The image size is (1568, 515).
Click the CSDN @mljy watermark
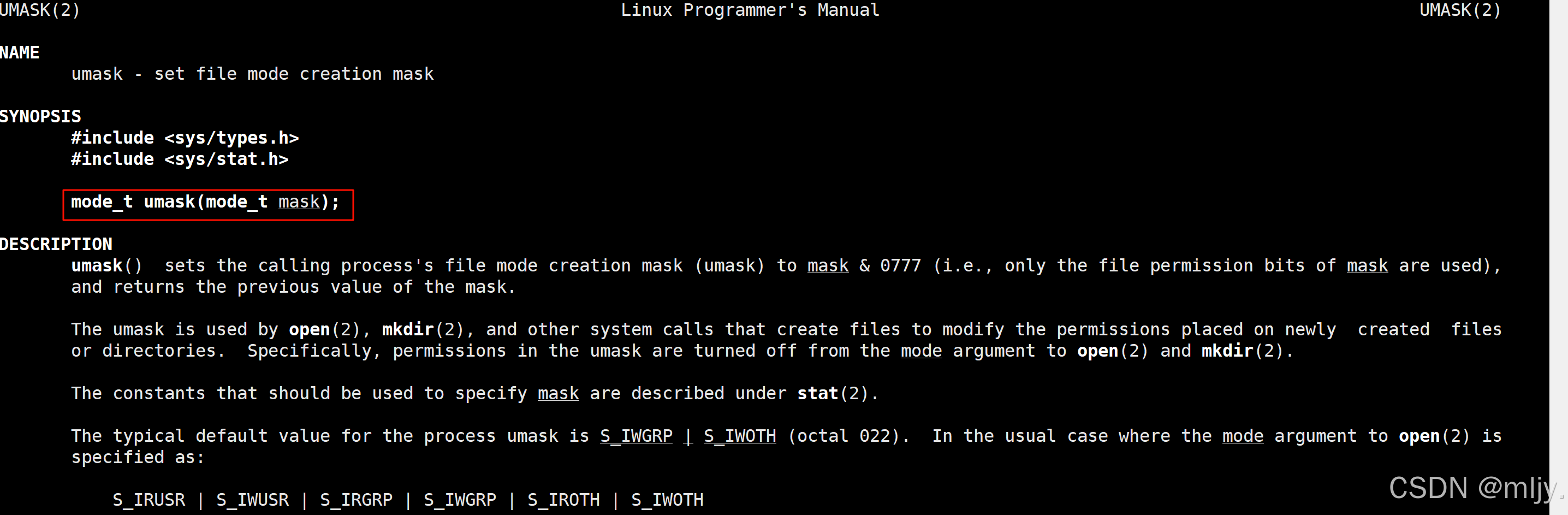(1472, 488)
